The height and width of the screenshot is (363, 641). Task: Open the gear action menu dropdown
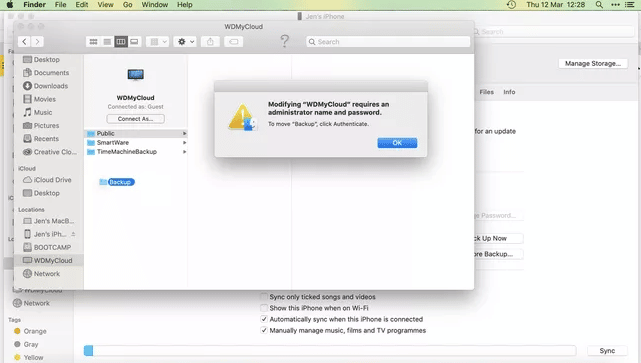pos(185,42)
